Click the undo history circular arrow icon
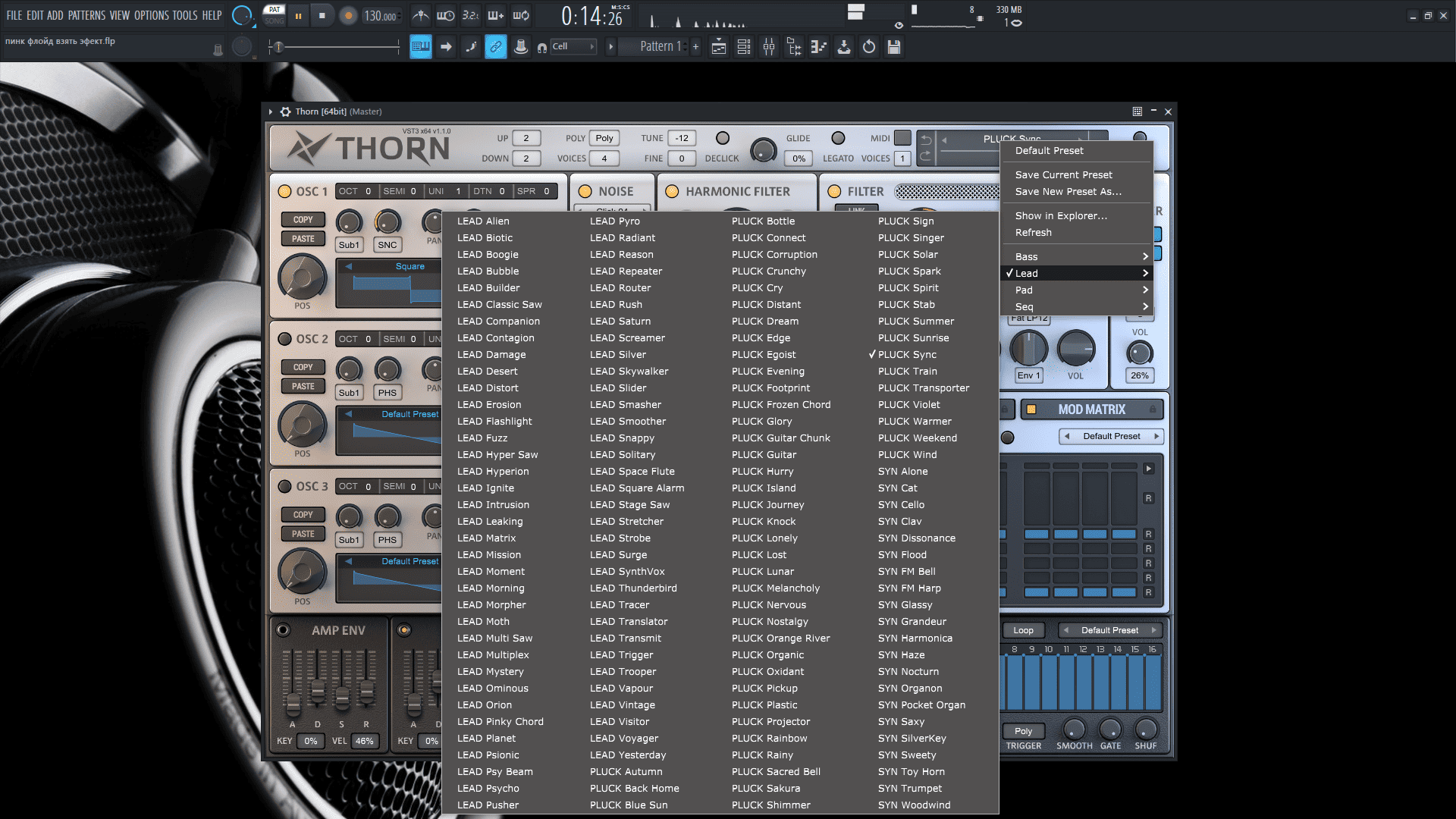This screenshot has width=1456, height=819. [x=869, y=47]
